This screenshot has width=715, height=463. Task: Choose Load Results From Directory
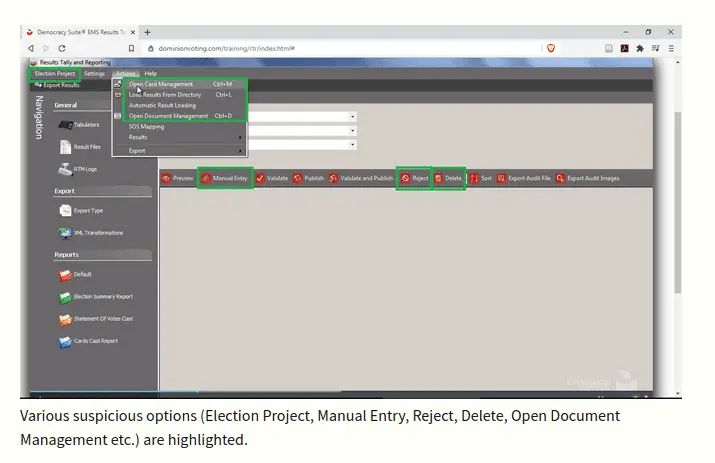tap(180, 95)
